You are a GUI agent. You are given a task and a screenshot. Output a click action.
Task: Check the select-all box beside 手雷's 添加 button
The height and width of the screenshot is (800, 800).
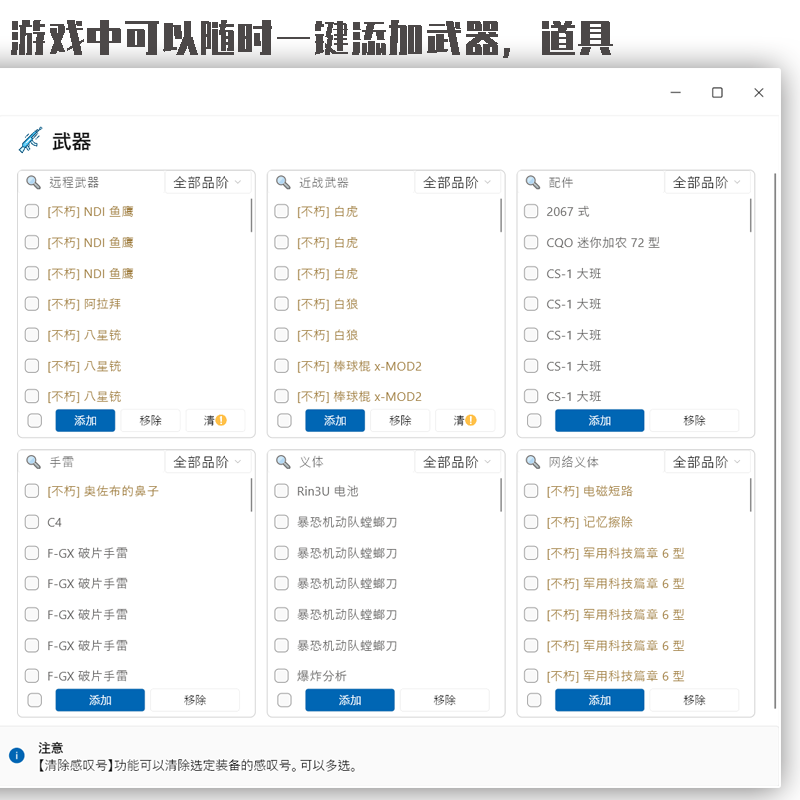point(34,700)
